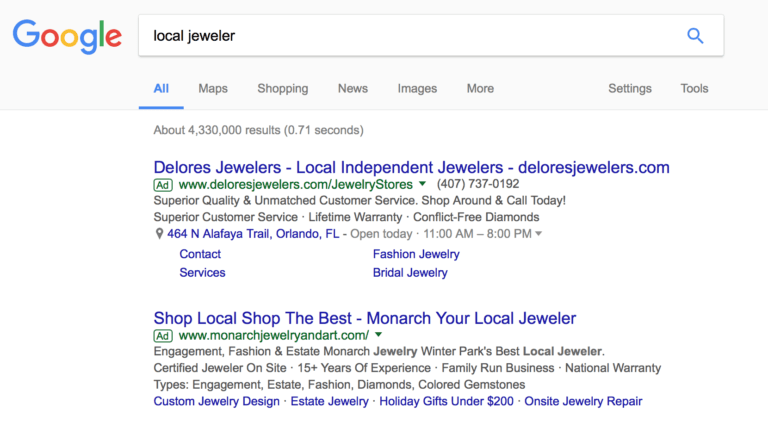Click the map pin icon by Alafaya Trail
Screen dimensions: 768x422
pos(159,234)
